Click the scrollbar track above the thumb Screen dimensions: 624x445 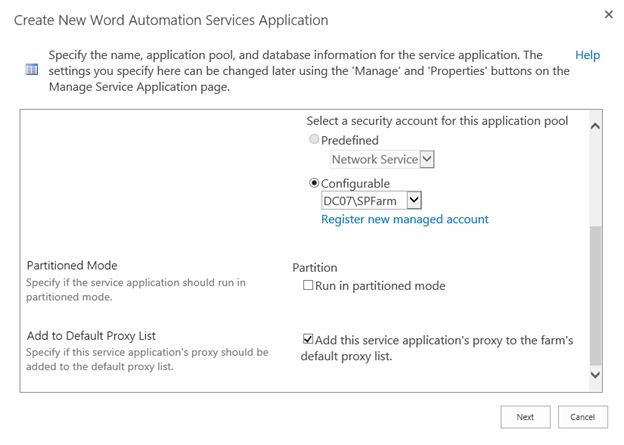pyautogui.click(x=596, y=180)
